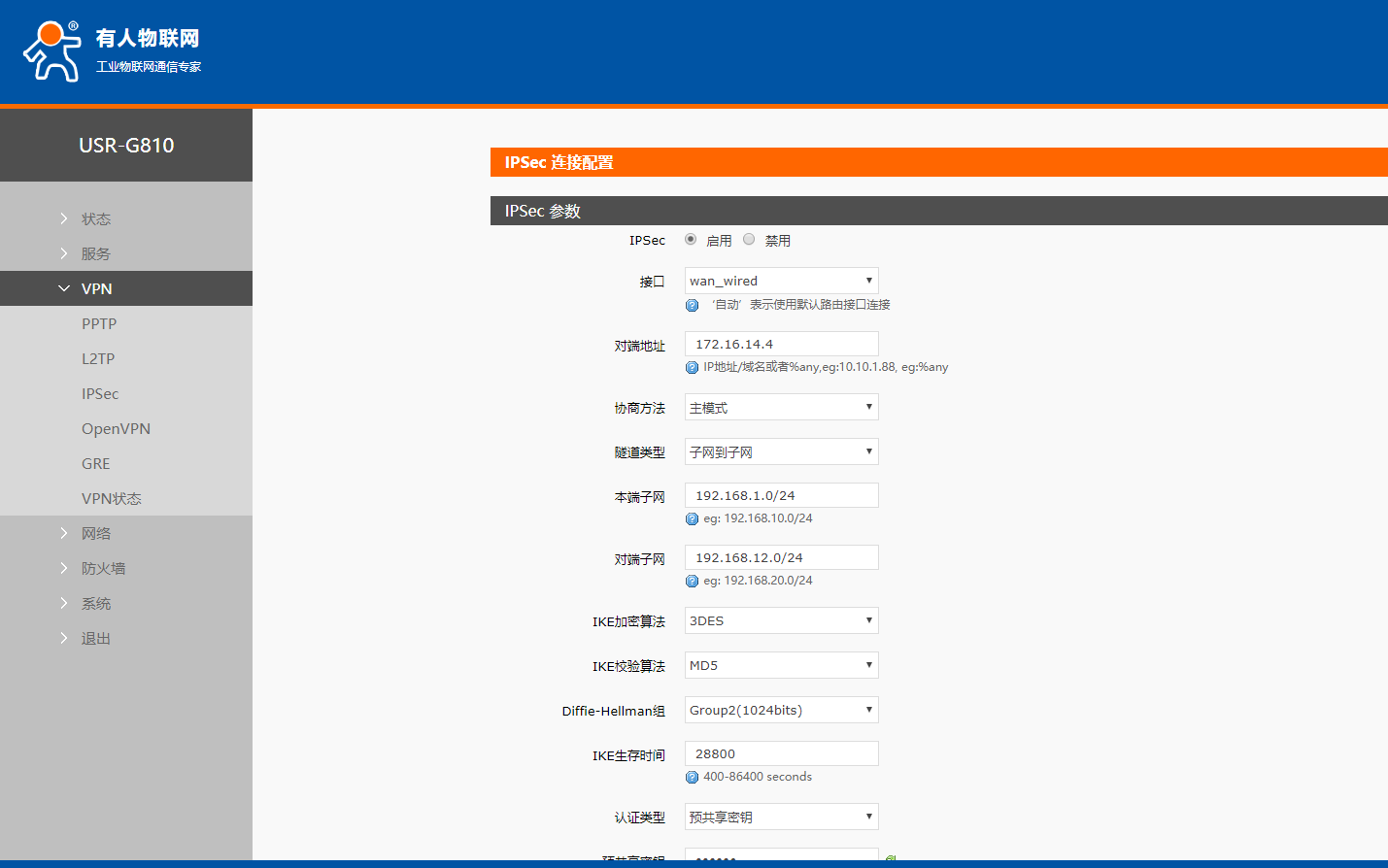Click help icon below peer subnet field
This screenshot has width=1388, height=868.
pos(692,581)
